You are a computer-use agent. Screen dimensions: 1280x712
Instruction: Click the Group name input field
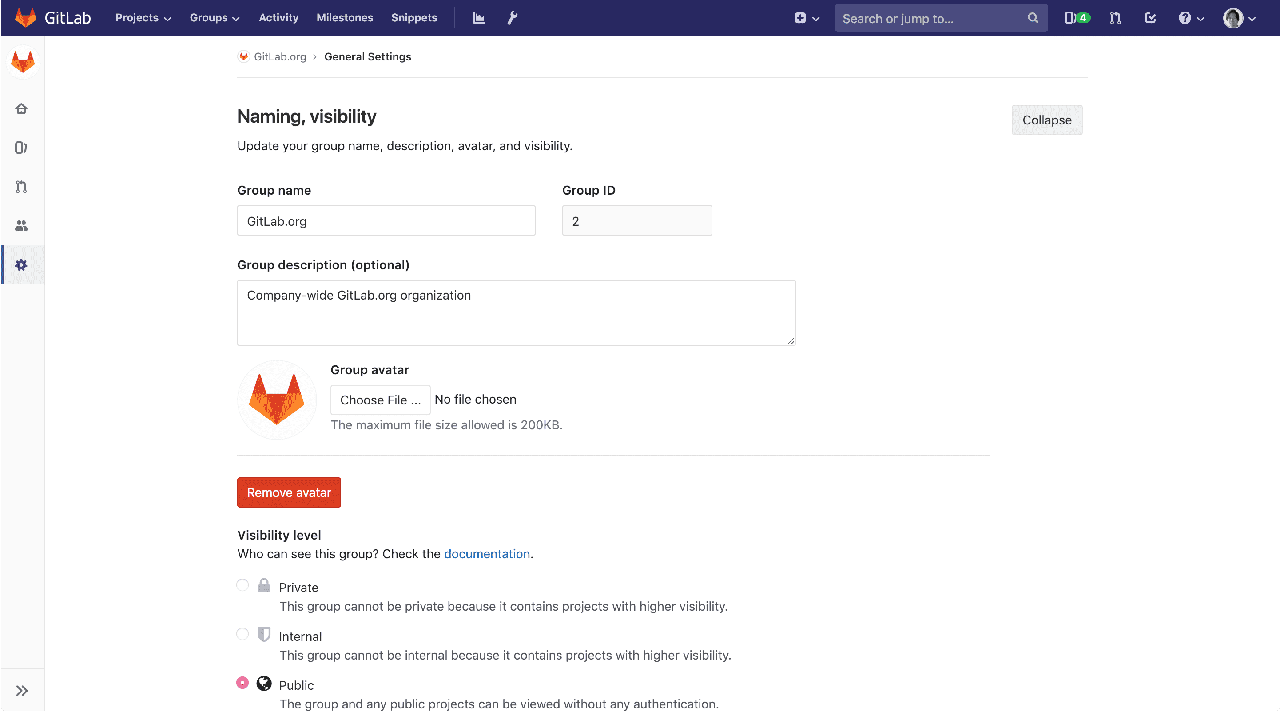(x=386, y=220)
